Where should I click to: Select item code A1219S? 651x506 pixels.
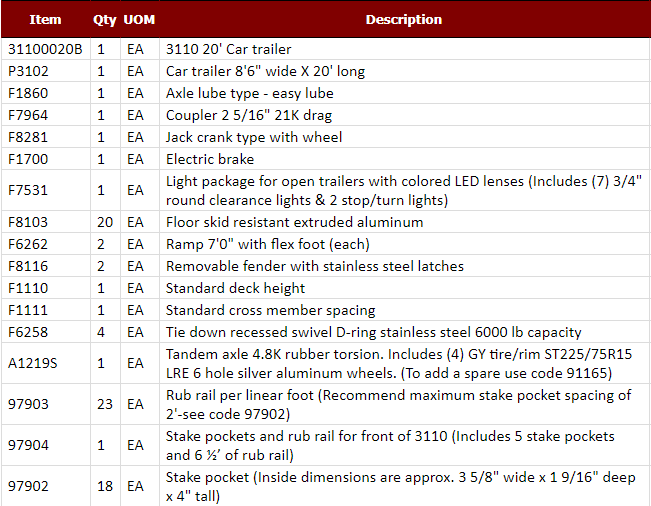pyautogui.click(x=32, y=364)
